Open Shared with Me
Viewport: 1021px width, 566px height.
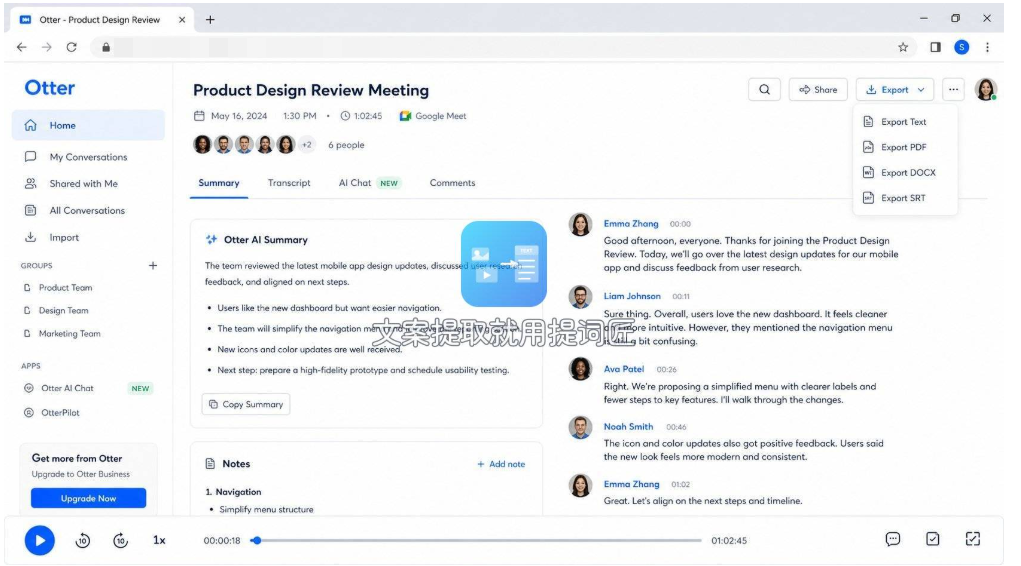point(83,184)
